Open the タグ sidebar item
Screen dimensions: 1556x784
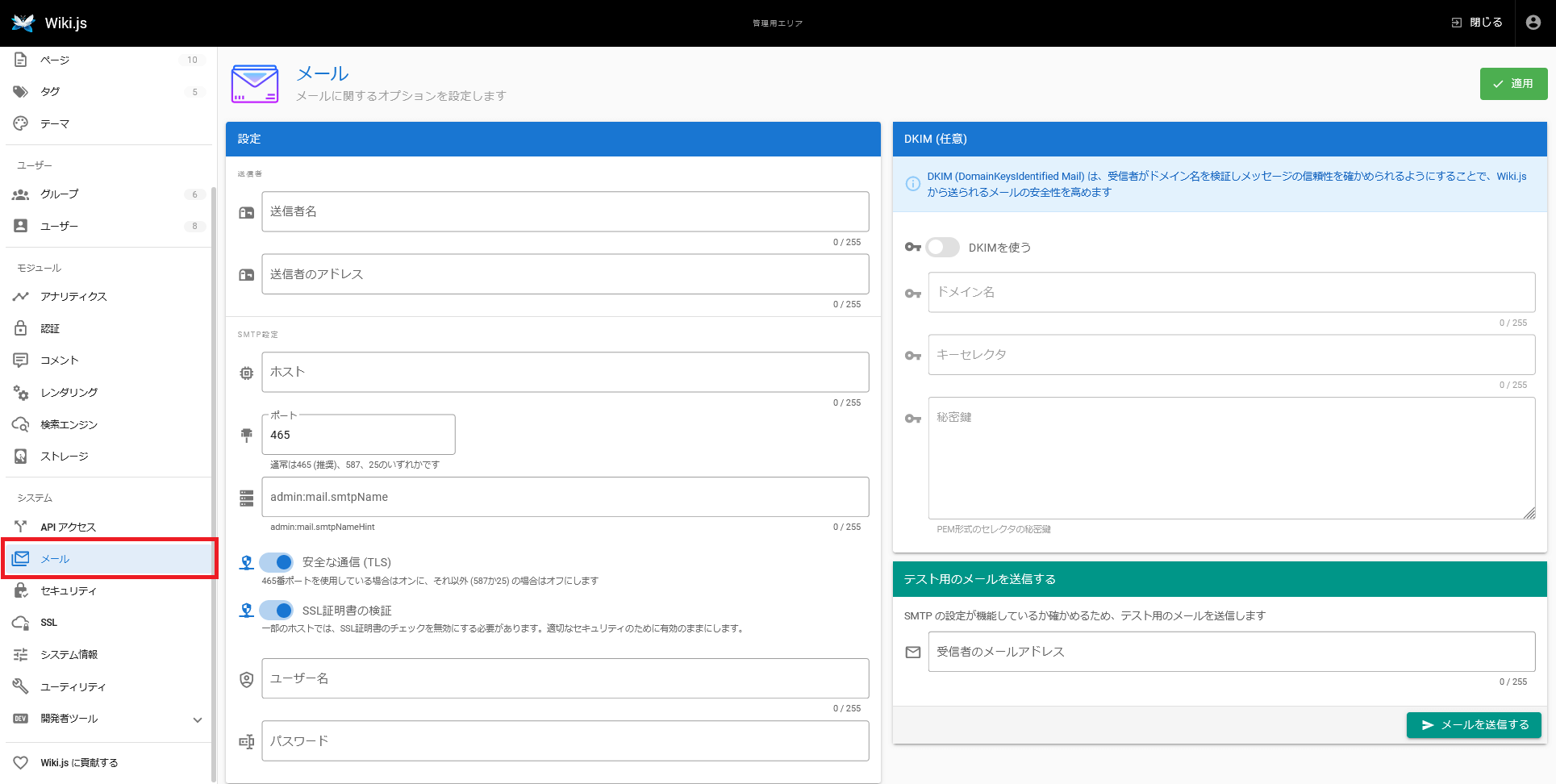(x=108, y=92)
